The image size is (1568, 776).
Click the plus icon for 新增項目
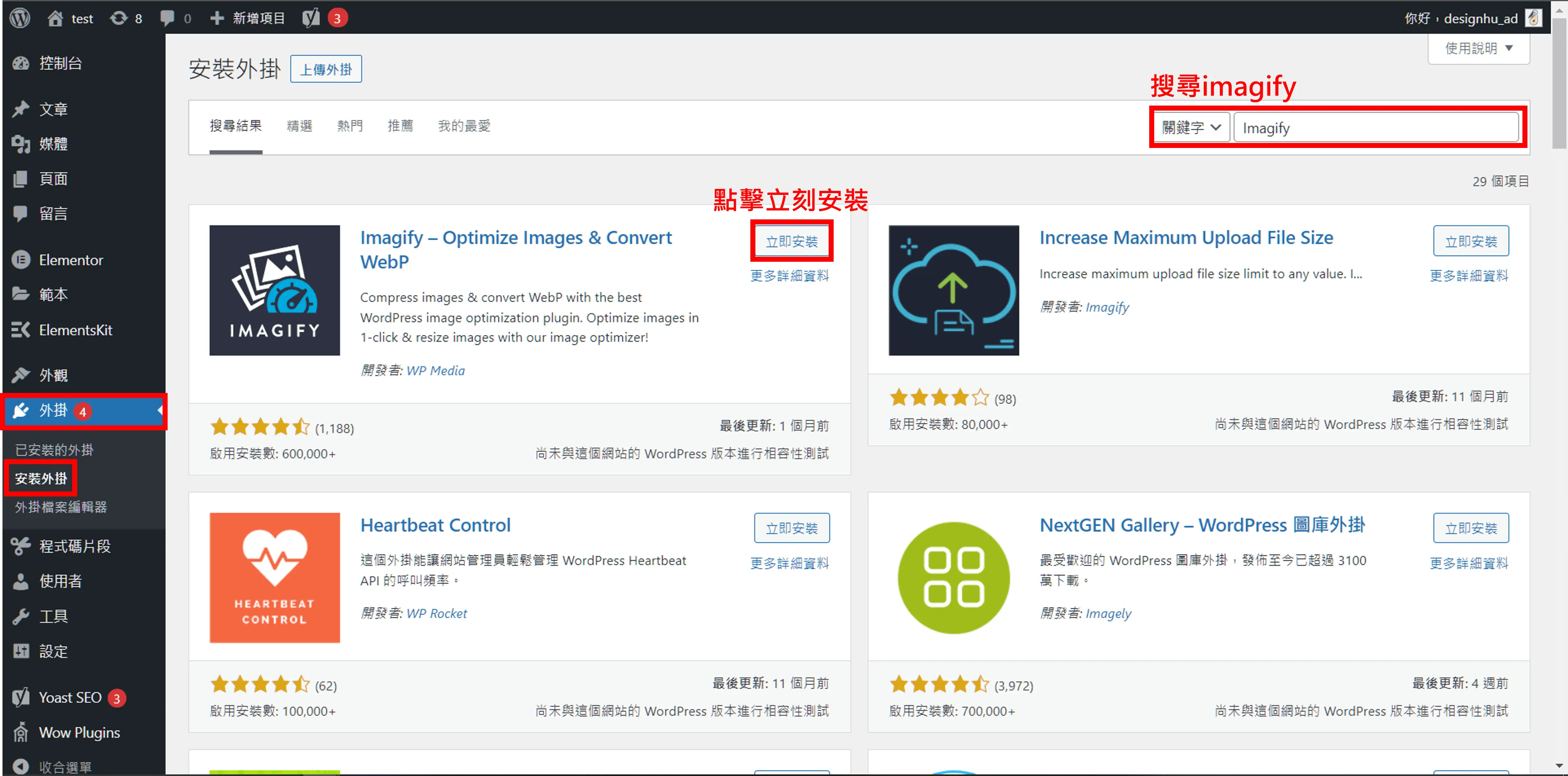217,18
